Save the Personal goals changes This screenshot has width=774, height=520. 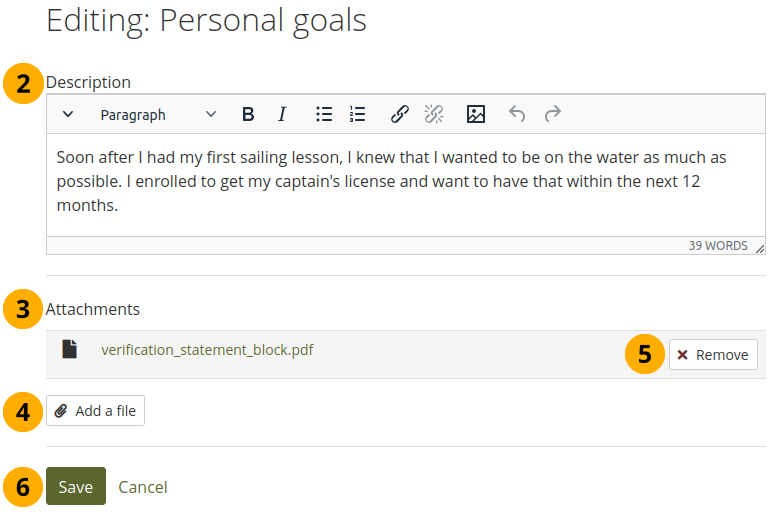(x=76, y=487)
